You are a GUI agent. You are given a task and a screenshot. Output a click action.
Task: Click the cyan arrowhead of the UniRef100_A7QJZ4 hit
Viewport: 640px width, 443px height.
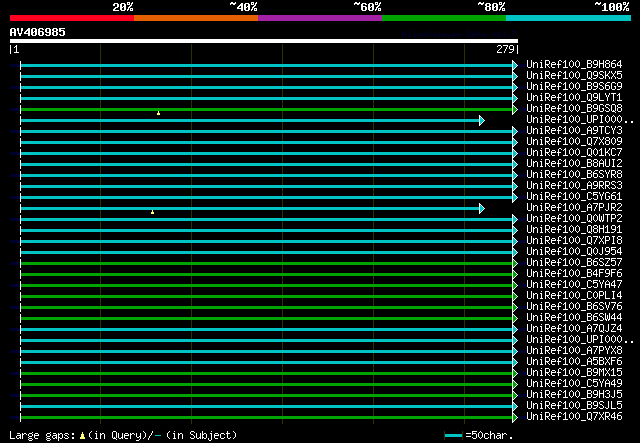(x=516, y=329)
